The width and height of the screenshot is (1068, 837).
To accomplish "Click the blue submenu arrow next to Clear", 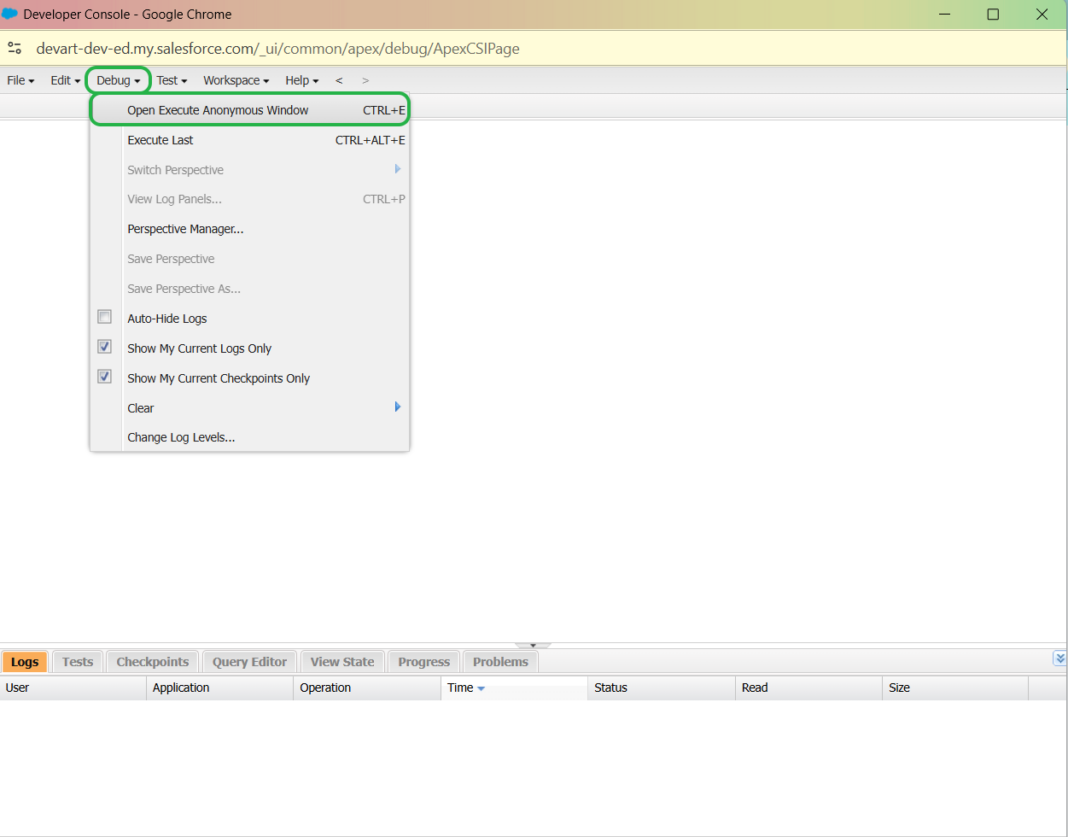I will point(397,407).
